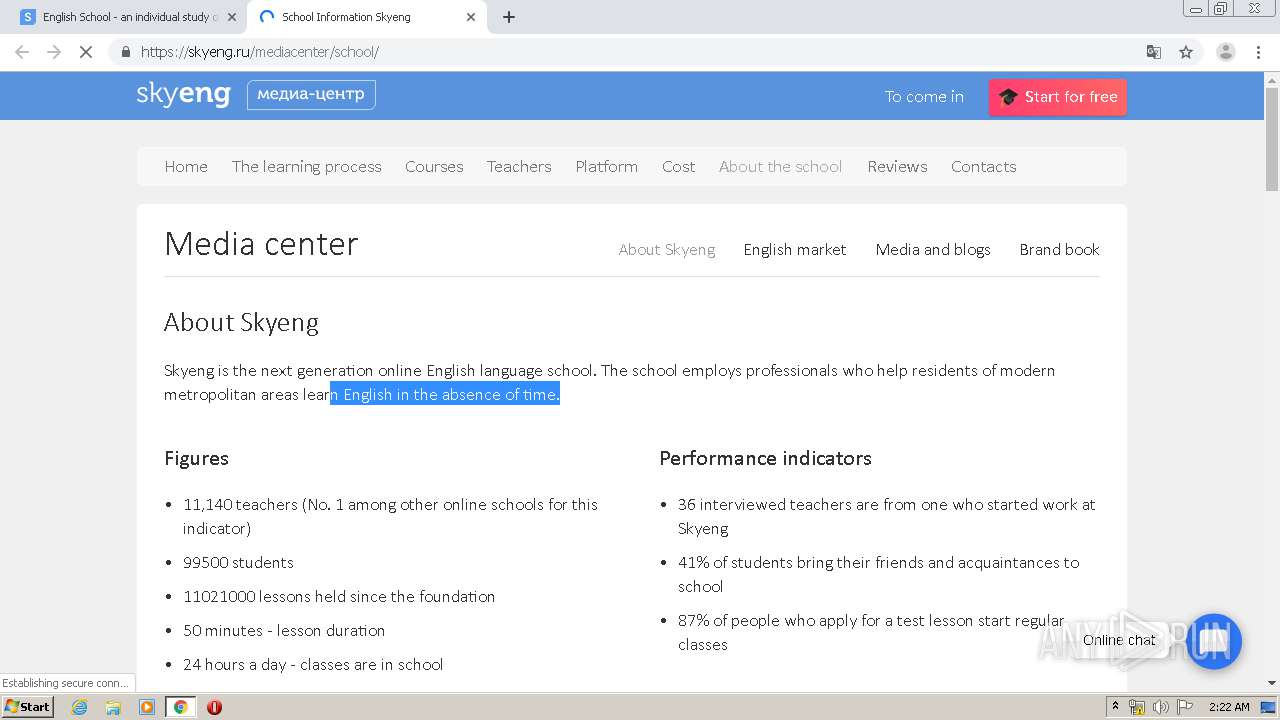Image resolution: width=1280 pixels, height=720 pixels.
Task: Open the Platform menu item
Action: click(x=607, y=167)
